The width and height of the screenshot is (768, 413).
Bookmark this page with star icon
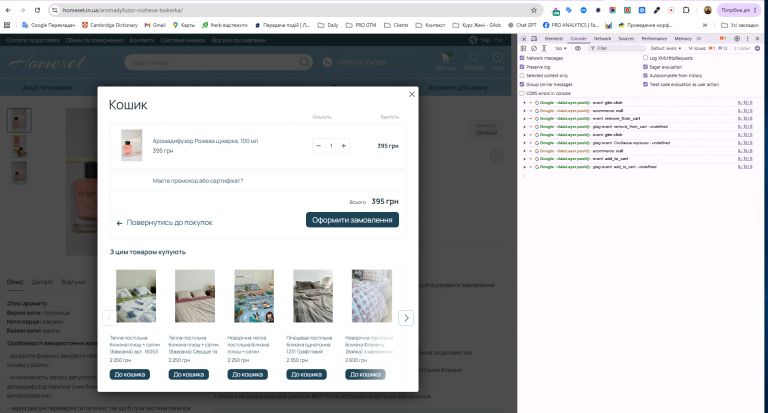[x=534, y=10]
